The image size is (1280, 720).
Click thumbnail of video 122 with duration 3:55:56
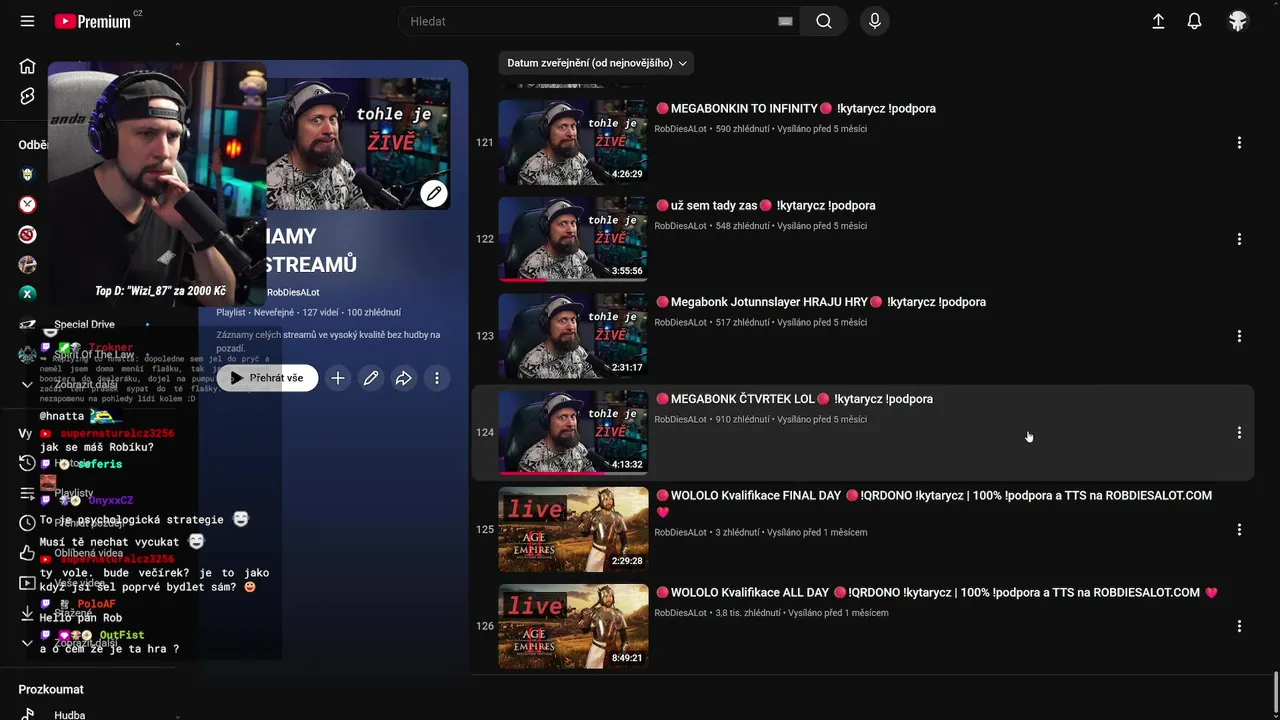click(573, 239)
